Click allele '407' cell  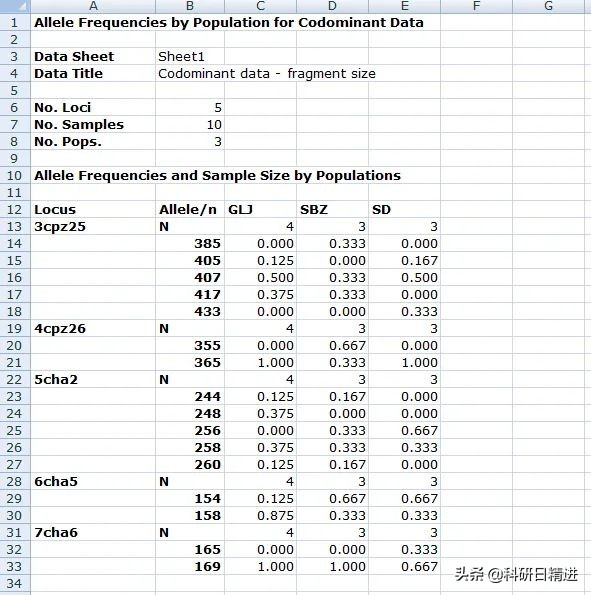pos(190,277)
